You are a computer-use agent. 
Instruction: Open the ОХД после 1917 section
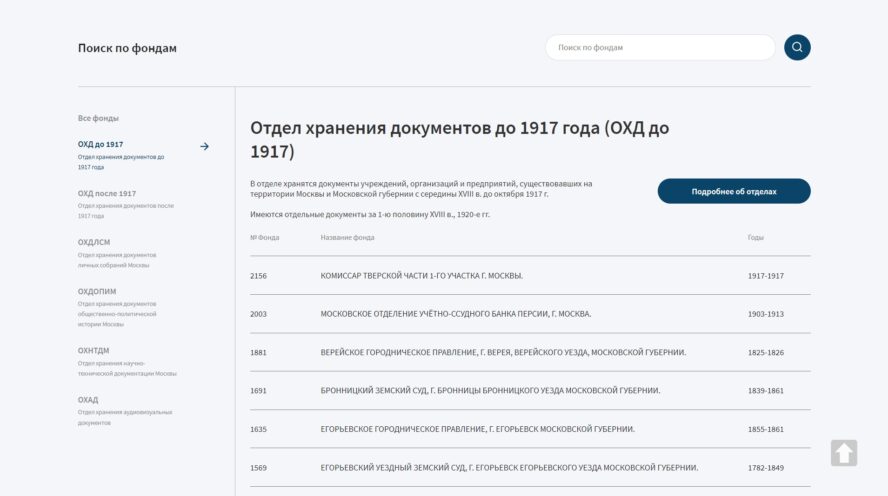106,194
